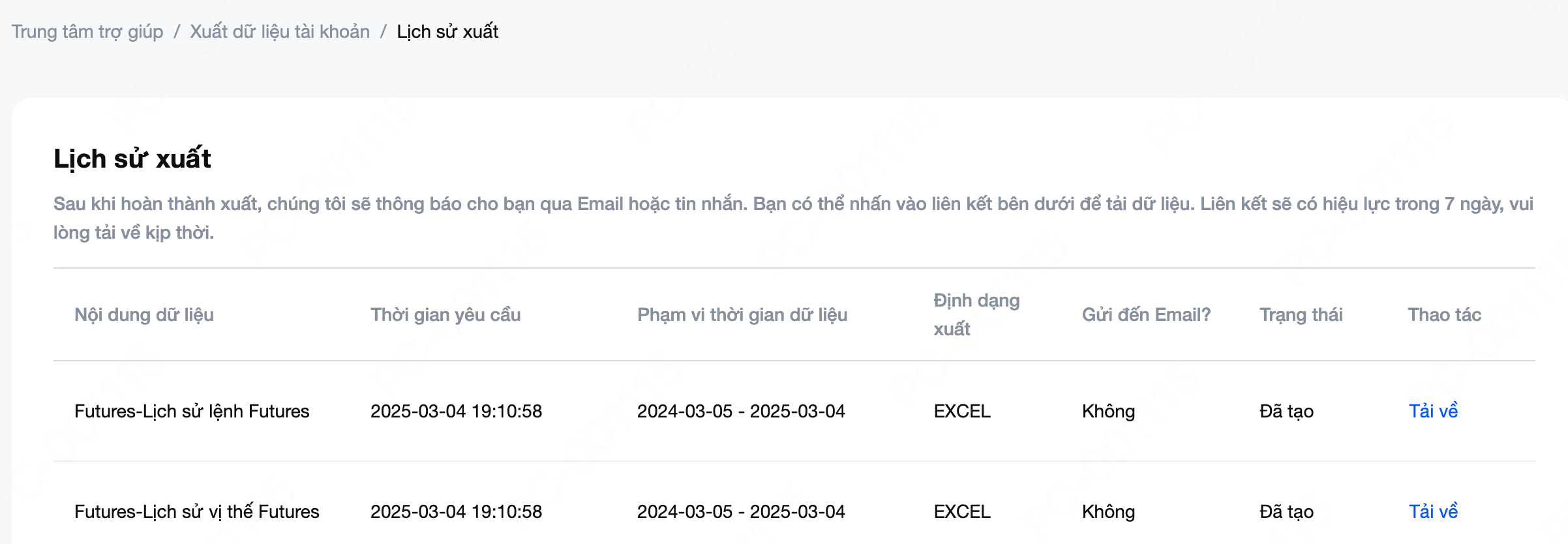Image resolution: width=1568 pixels, height=544 pixels.
Task: Click the Thời gian yêu cầu column header
Action: tap(445, 314)
